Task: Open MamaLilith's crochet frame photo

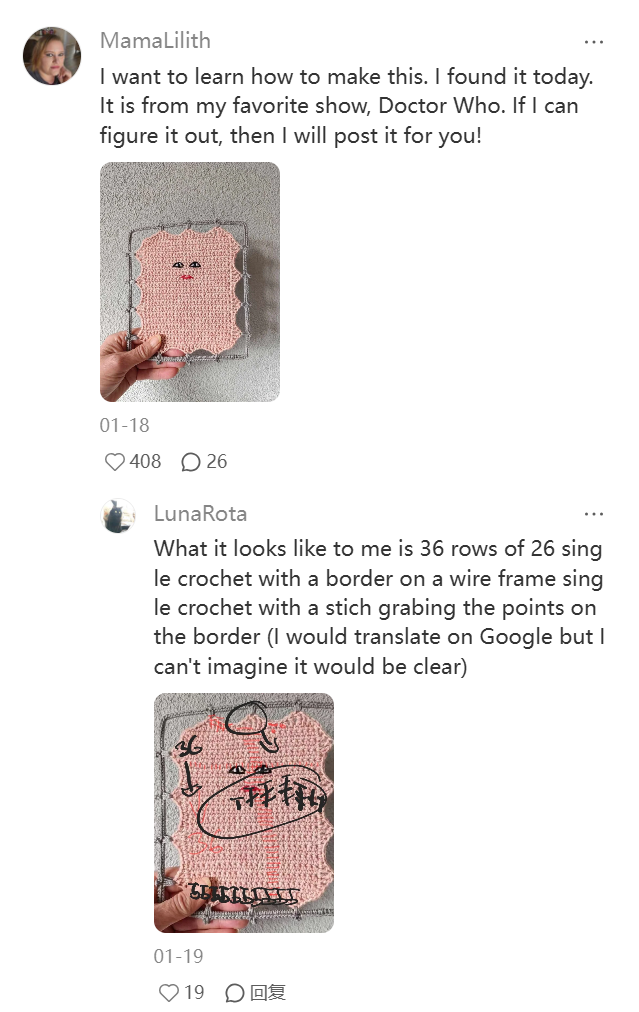Action: [x=190, y=281]
